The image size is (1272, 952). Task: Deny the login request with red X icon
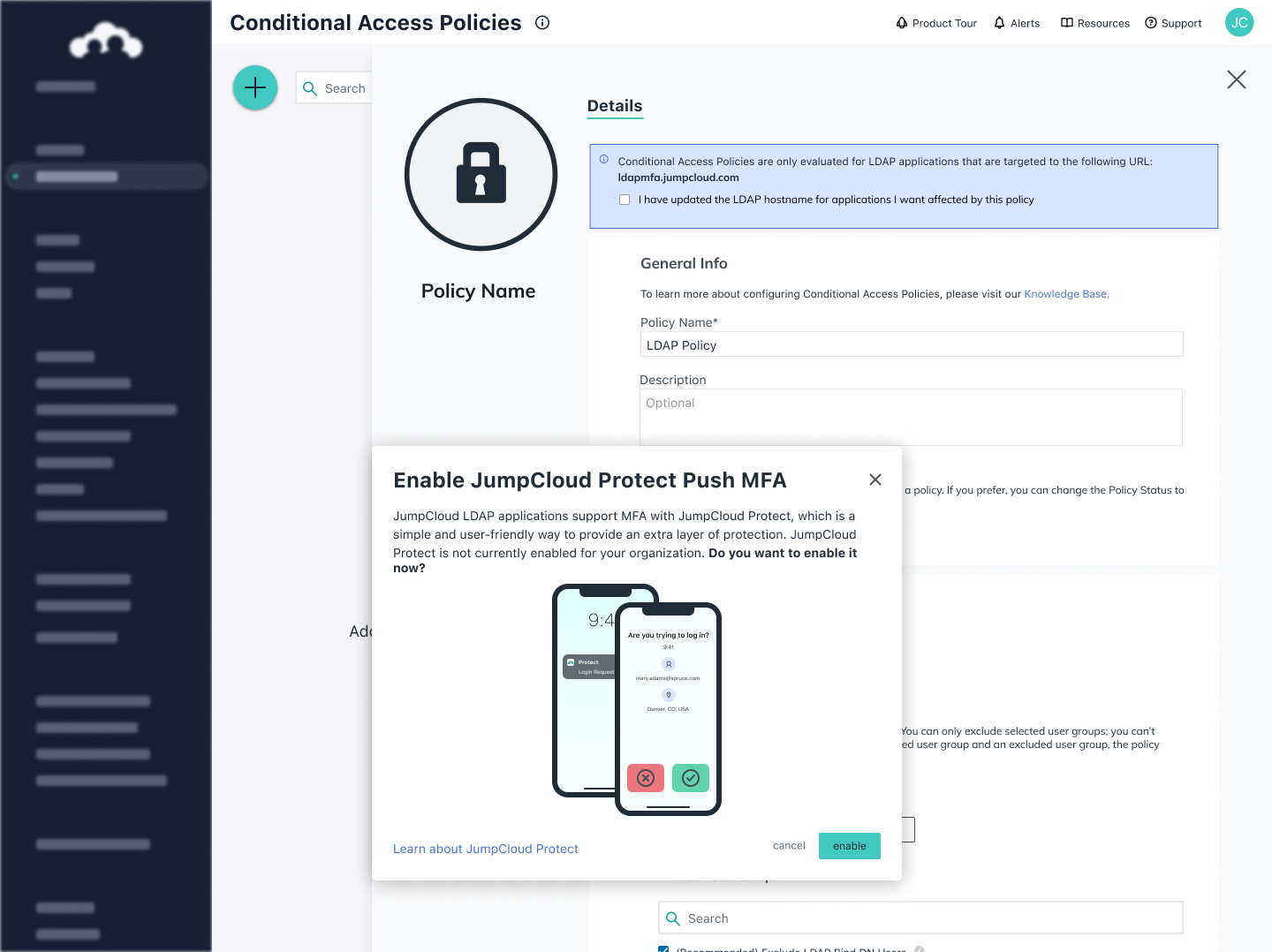pos(646,778)
